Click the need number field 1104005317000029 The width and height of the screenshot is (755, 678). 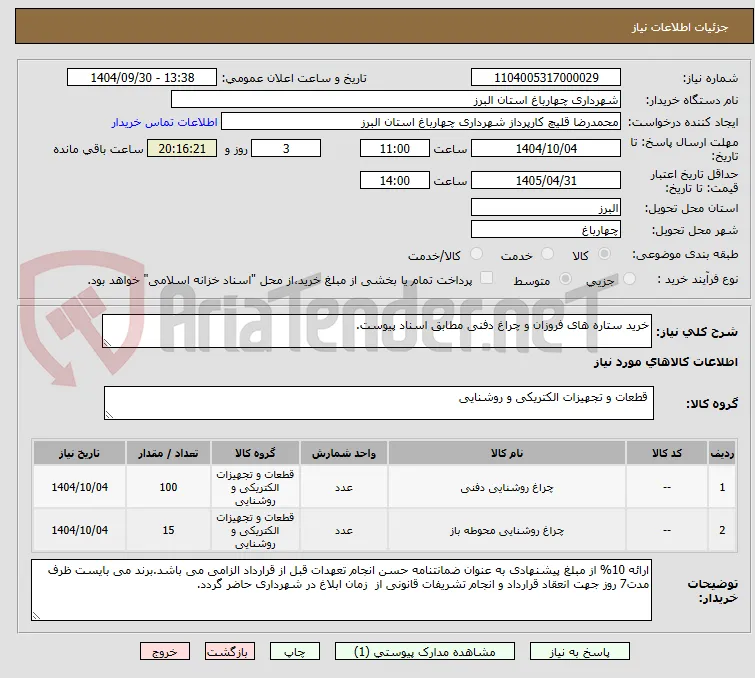[x=546, y=78]
